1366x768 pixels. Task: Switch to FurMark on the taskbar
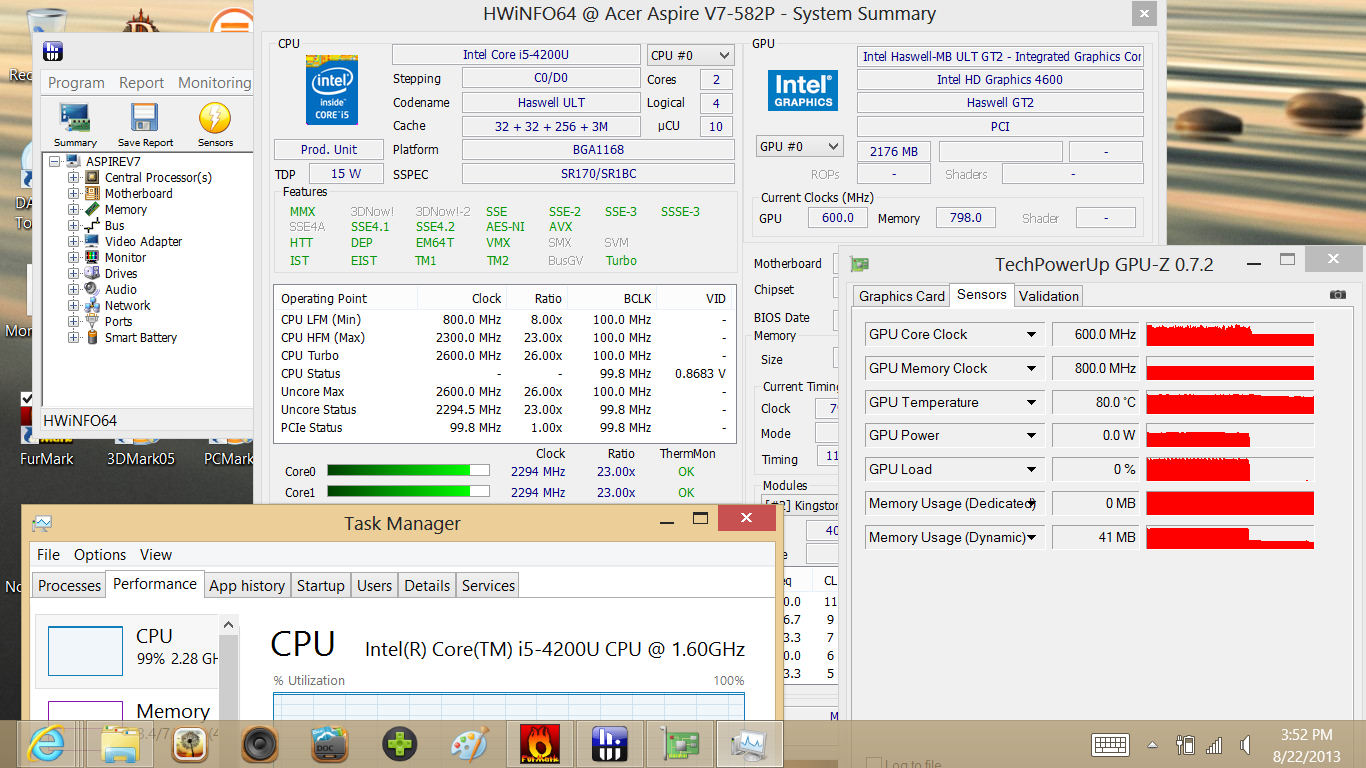coord(539,744)
